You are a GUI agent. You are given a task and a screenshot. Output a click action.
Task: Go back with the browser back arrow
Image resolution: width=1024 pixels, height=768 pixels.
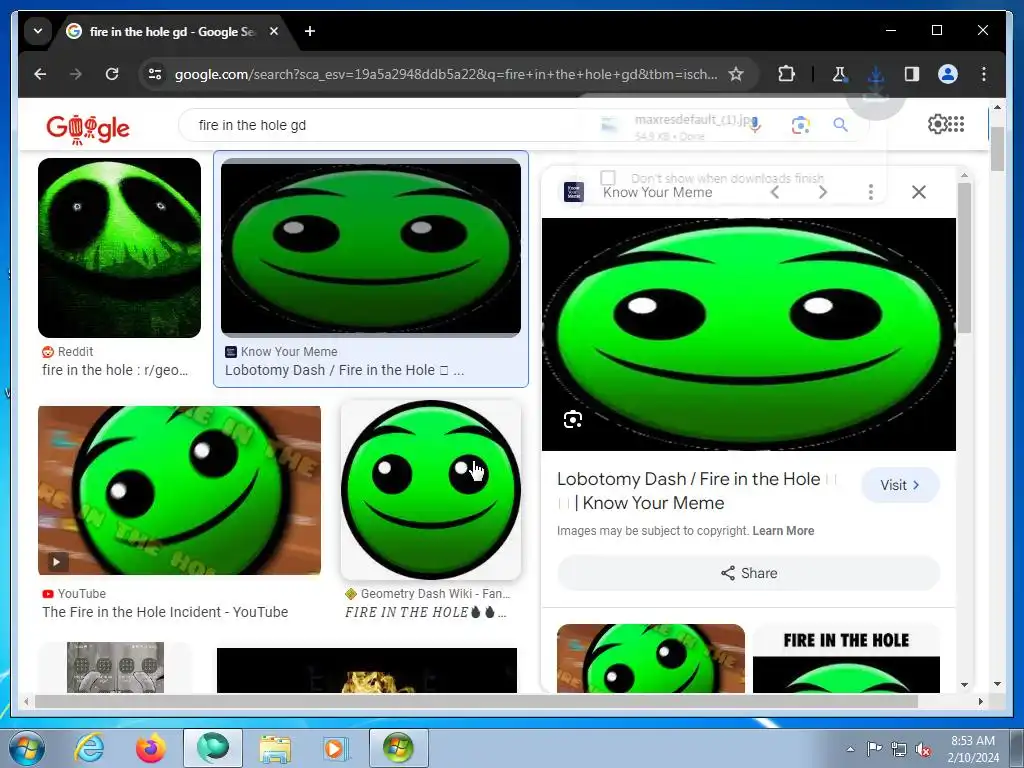point(40,74)
